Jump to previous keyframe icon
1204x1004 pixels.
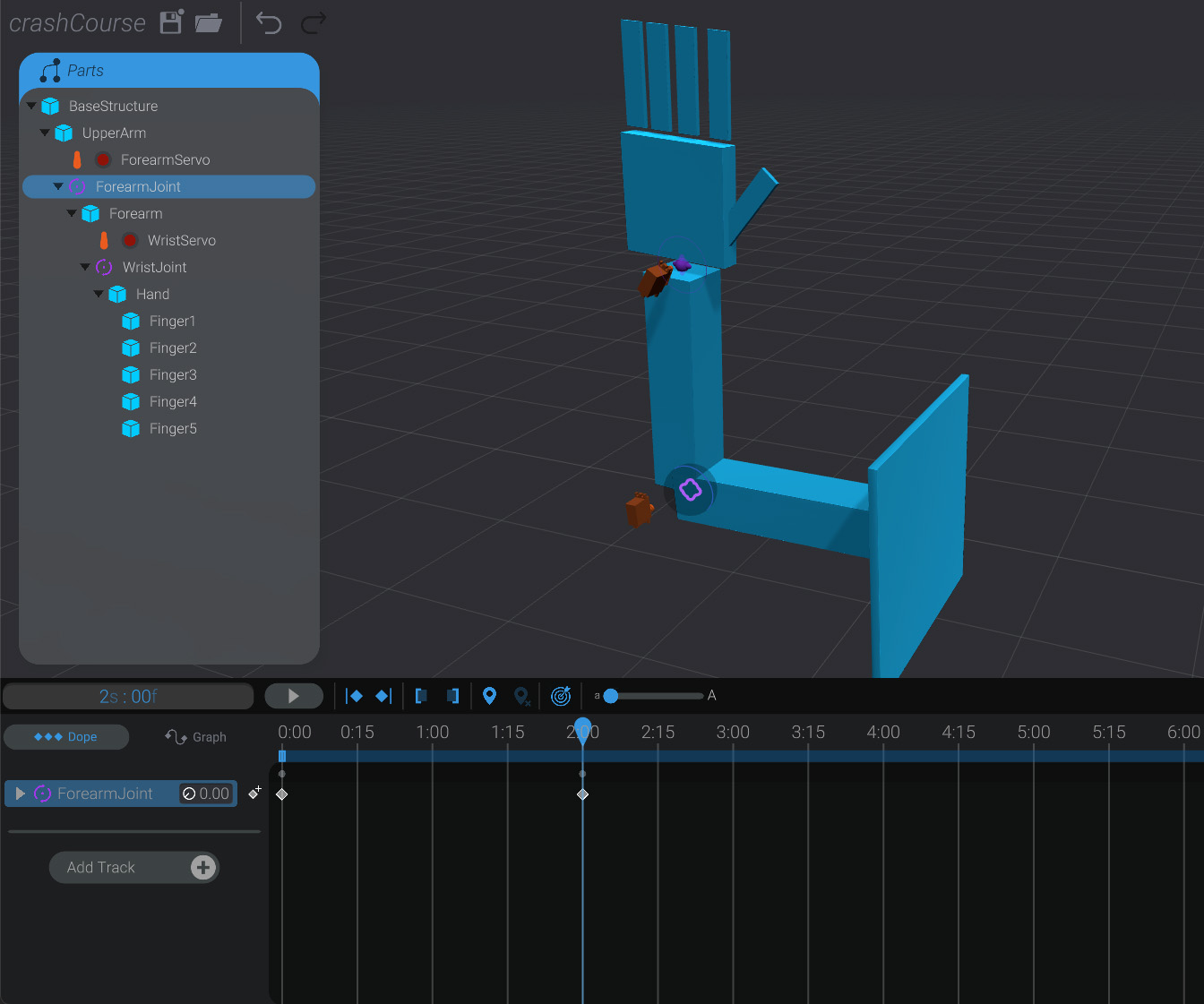[x=354, y=696]
